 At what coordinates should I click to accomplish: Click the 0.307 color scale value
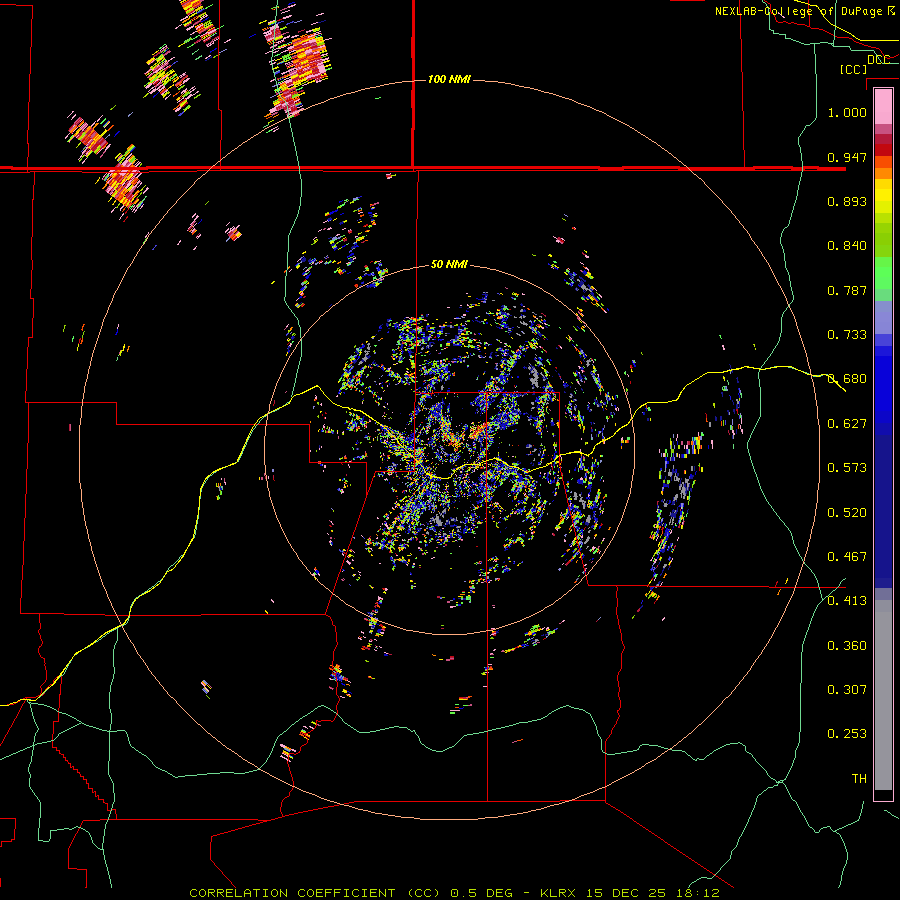pos(847,690)
